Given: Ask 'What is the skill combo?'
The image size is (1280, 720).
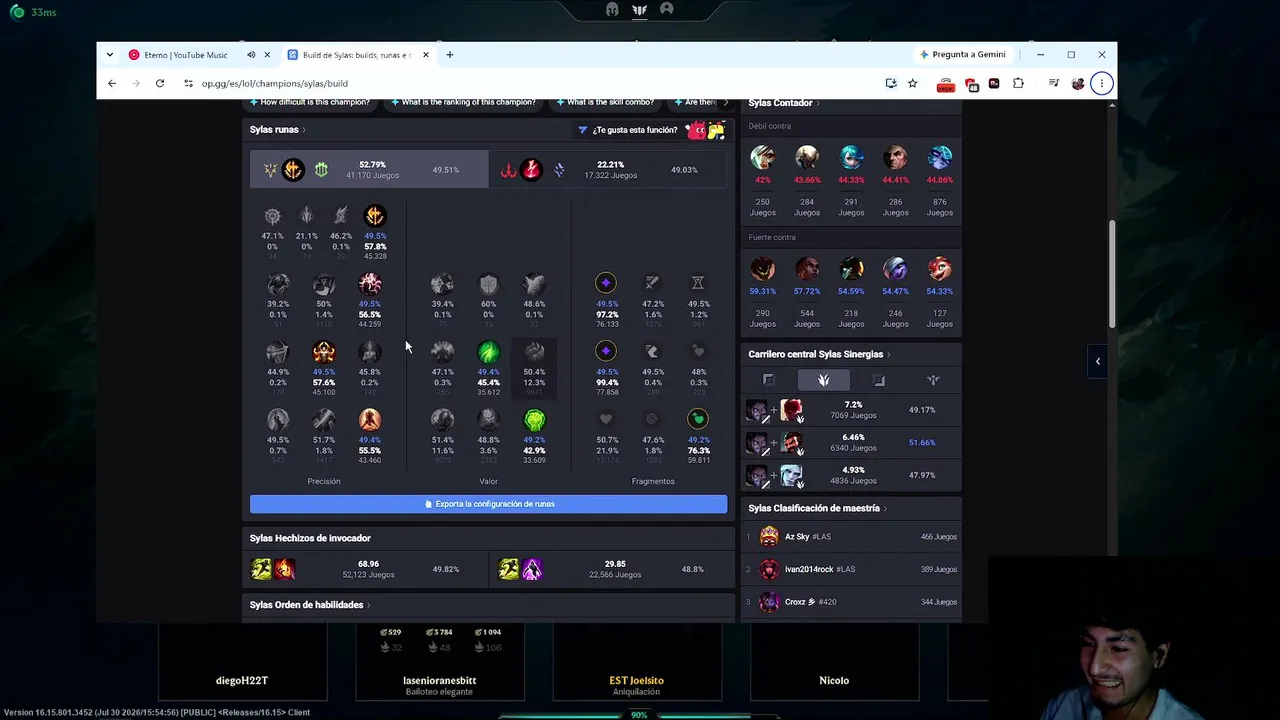Looking at the screenshot, I should (x=605, y=102).
